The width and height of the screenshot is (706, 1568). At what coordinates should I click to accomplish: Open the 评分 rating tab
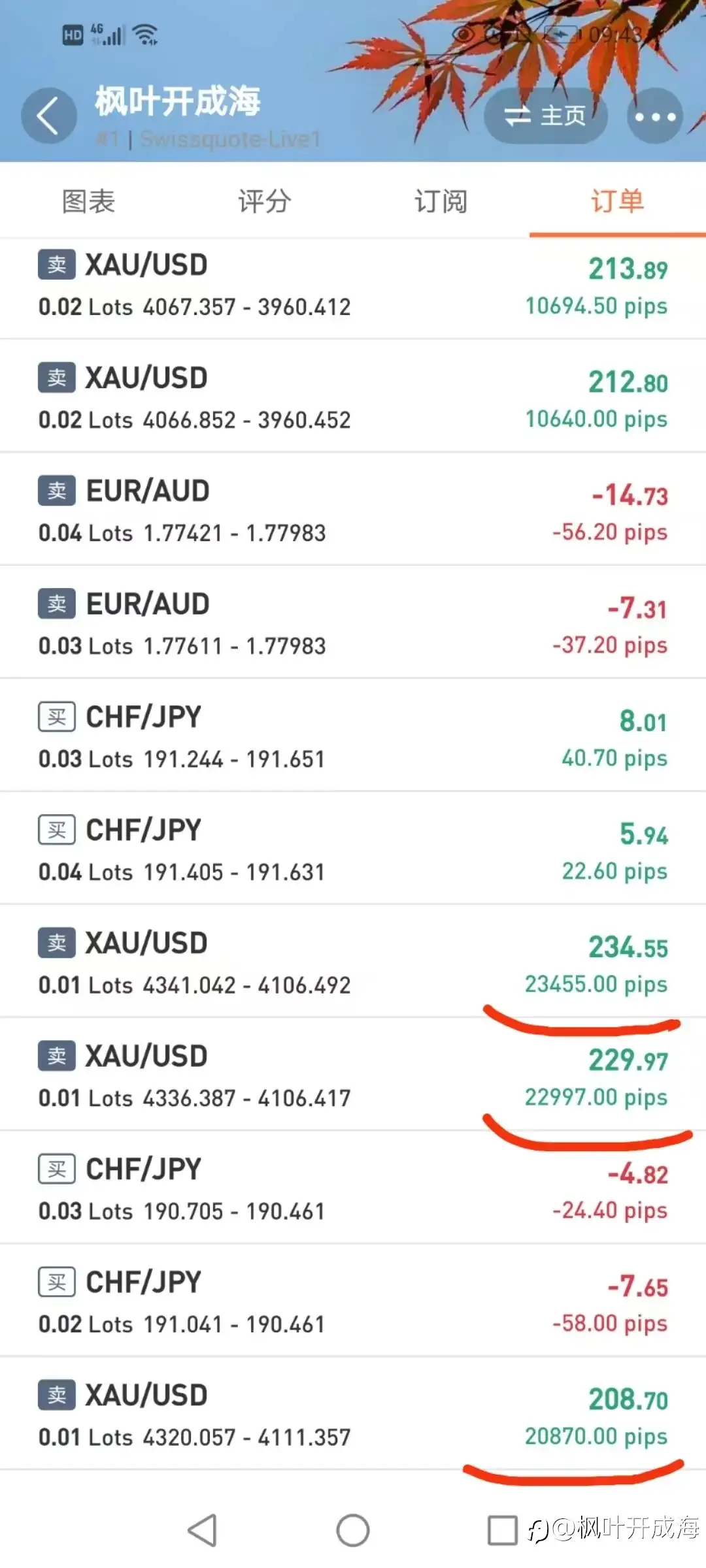pyautogui.click(x=265, y=201)
